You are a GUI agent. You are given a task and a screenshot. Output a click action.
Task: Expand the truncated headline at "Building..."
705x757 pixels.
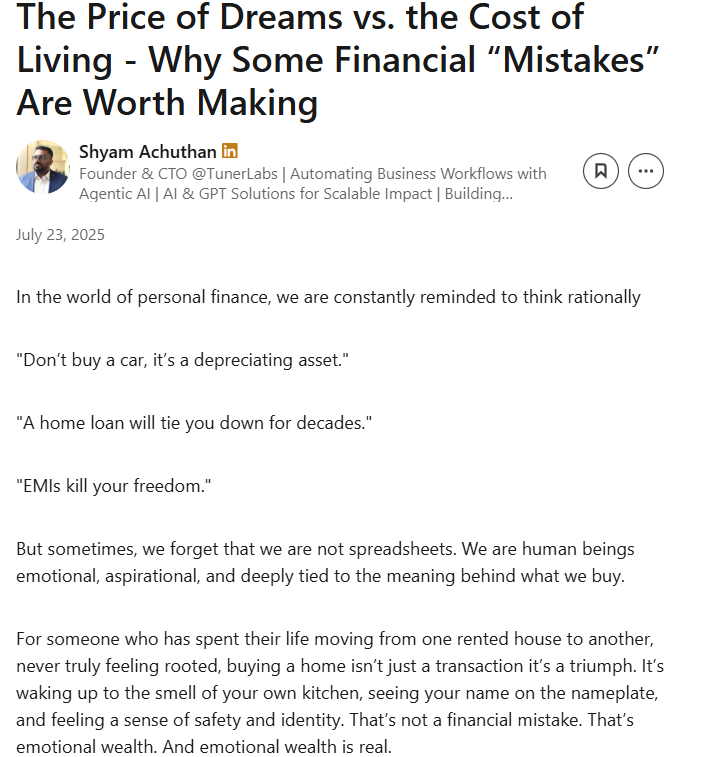(479, 194)
